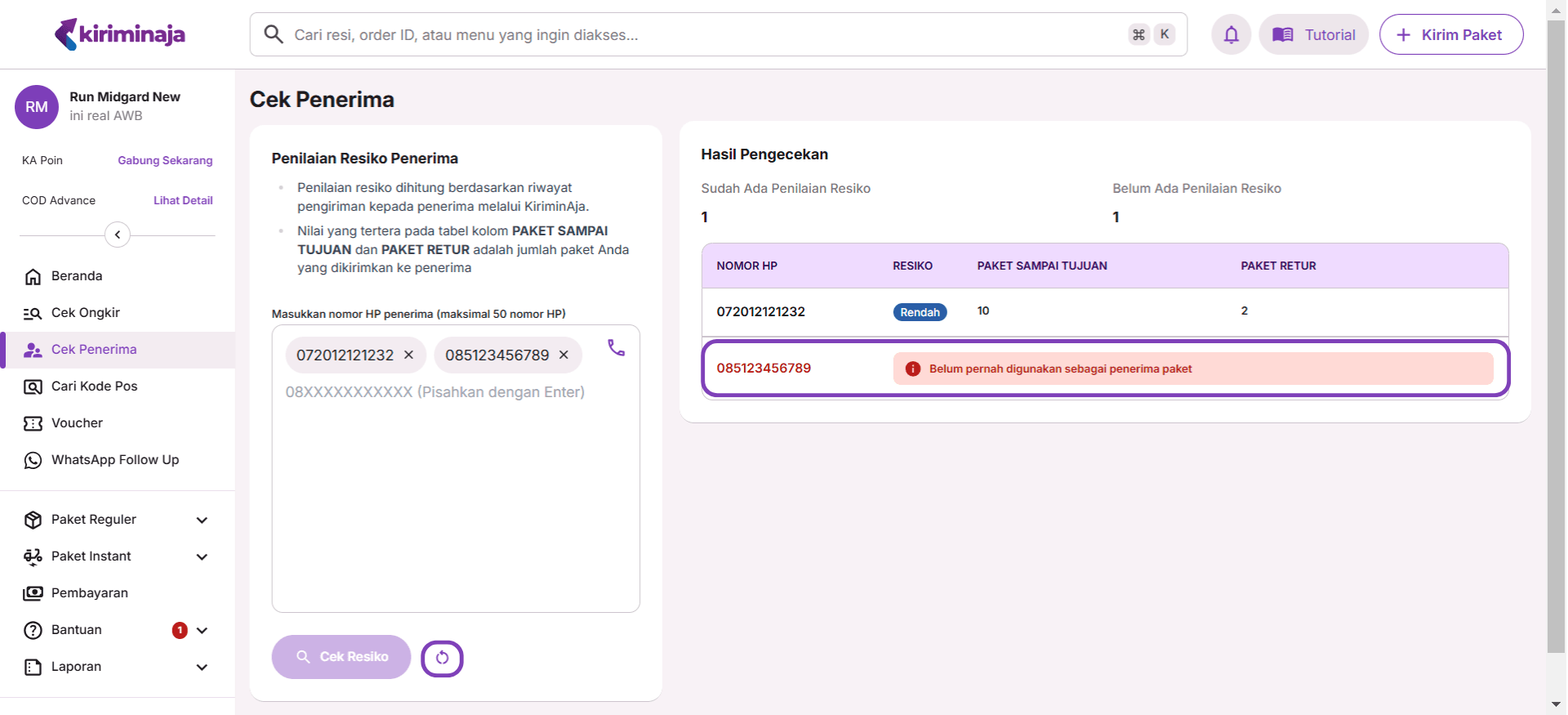Image resolution: width=1568 pixels, height=715 pixels.
Task: Click the kiriminaja logo
Action: click(x=120, y=34)
